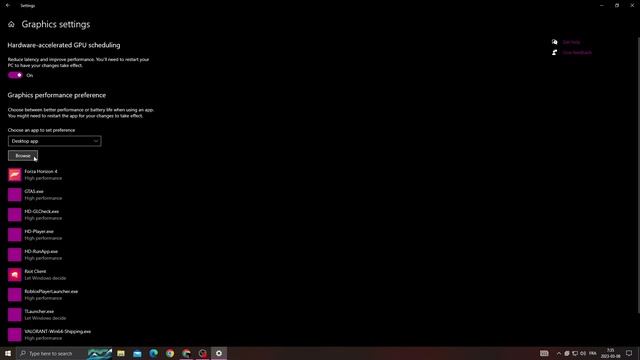
Task: Click the Home icon beside Graphics settings
Action: (11, 24)
